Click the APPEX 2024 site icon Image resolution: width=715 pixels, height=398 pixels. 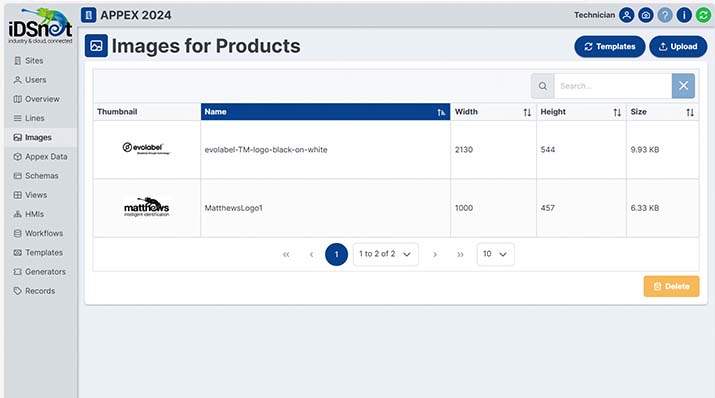[x=88, y=15]
